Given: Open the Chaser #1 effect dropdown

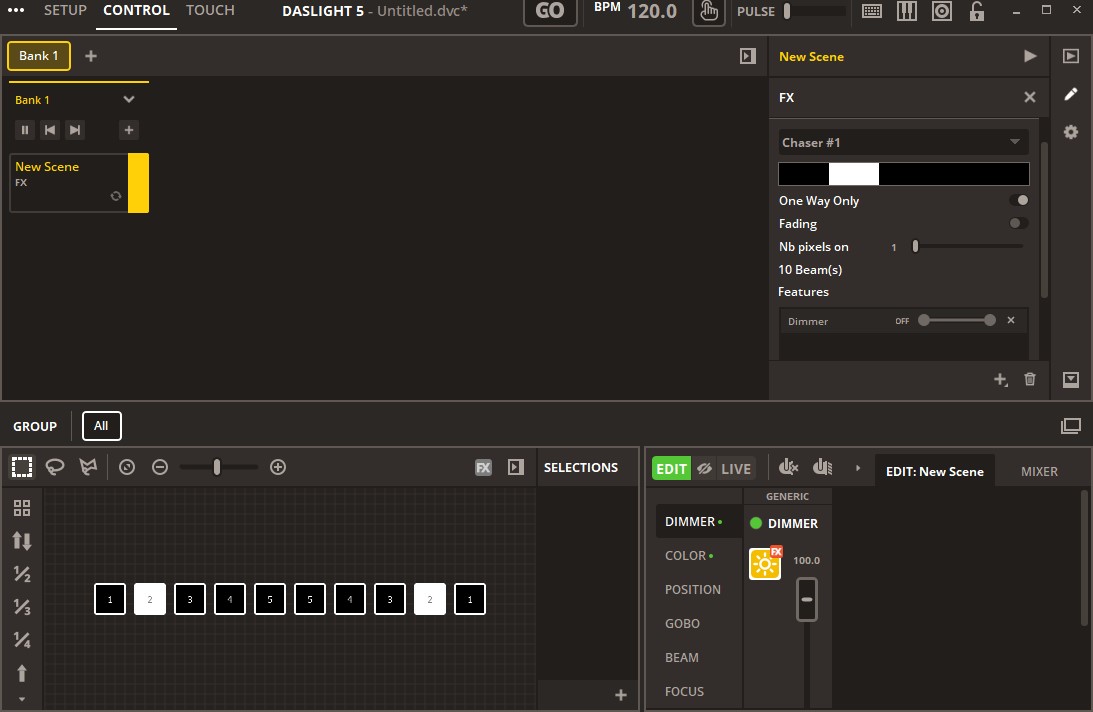Looking at the screenshot, I should point(903,142).
